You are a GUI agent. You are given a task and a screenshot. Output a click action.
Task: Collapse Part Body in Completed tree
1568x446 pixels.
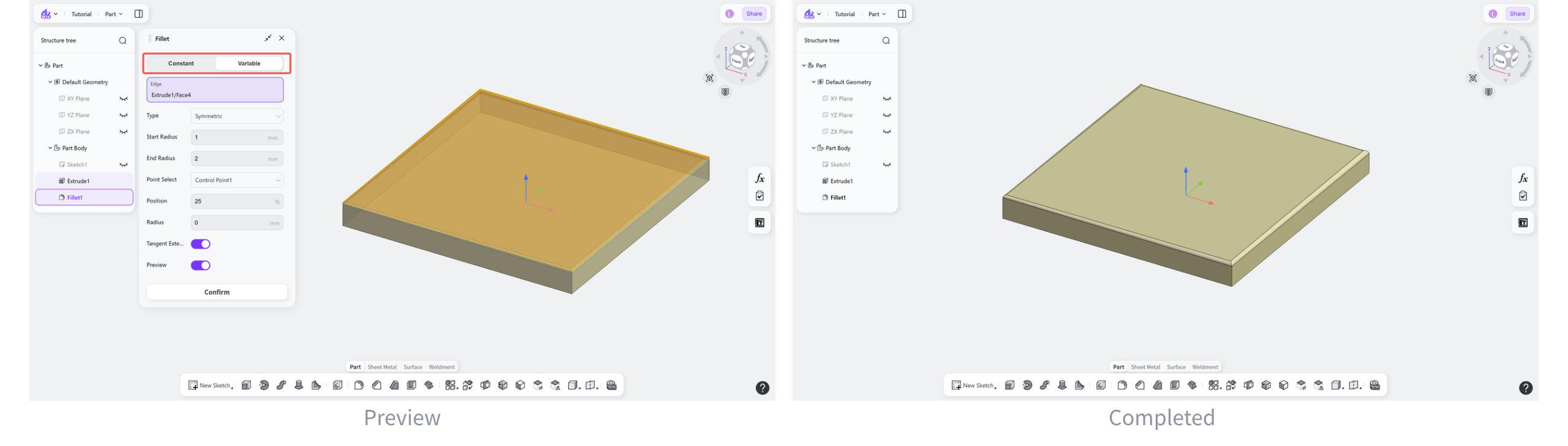pyautogui.click(x=813, y=148)
